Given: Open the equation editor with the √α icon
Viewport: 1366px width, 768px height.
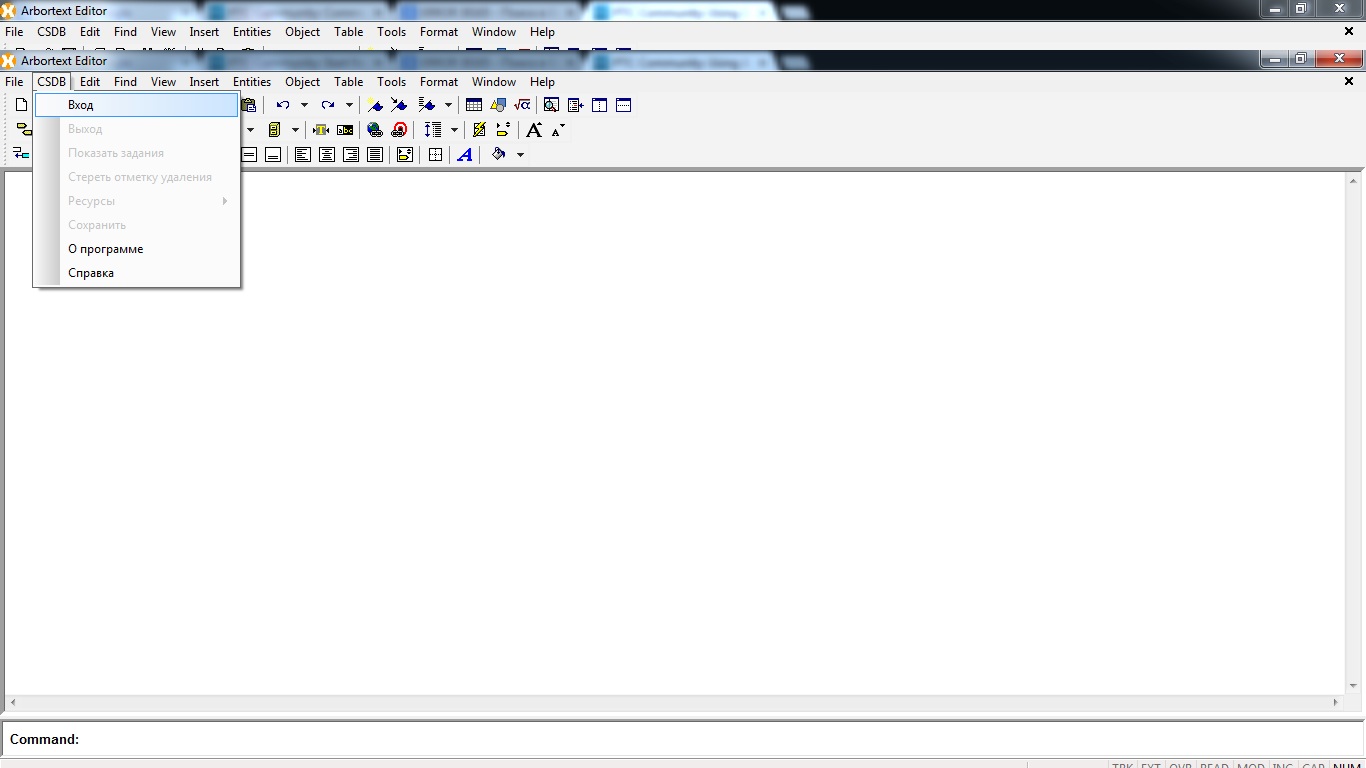Looking at the screenshot, I should click(523, 104).
